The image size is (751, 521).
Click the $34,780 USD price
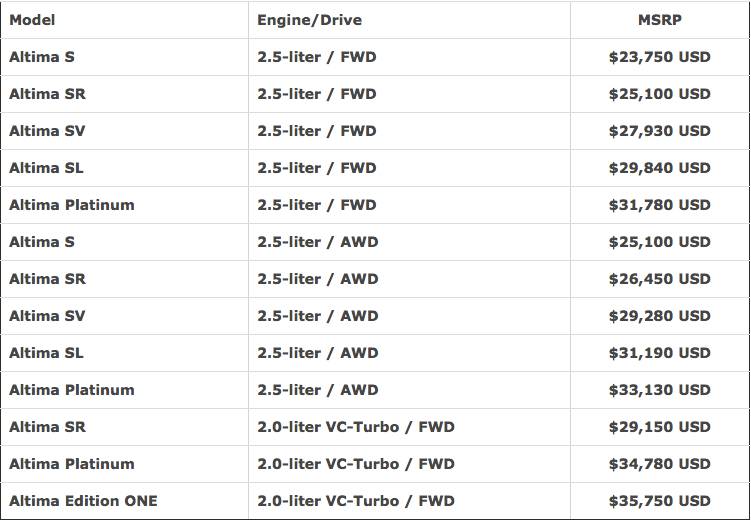[659, 464]
